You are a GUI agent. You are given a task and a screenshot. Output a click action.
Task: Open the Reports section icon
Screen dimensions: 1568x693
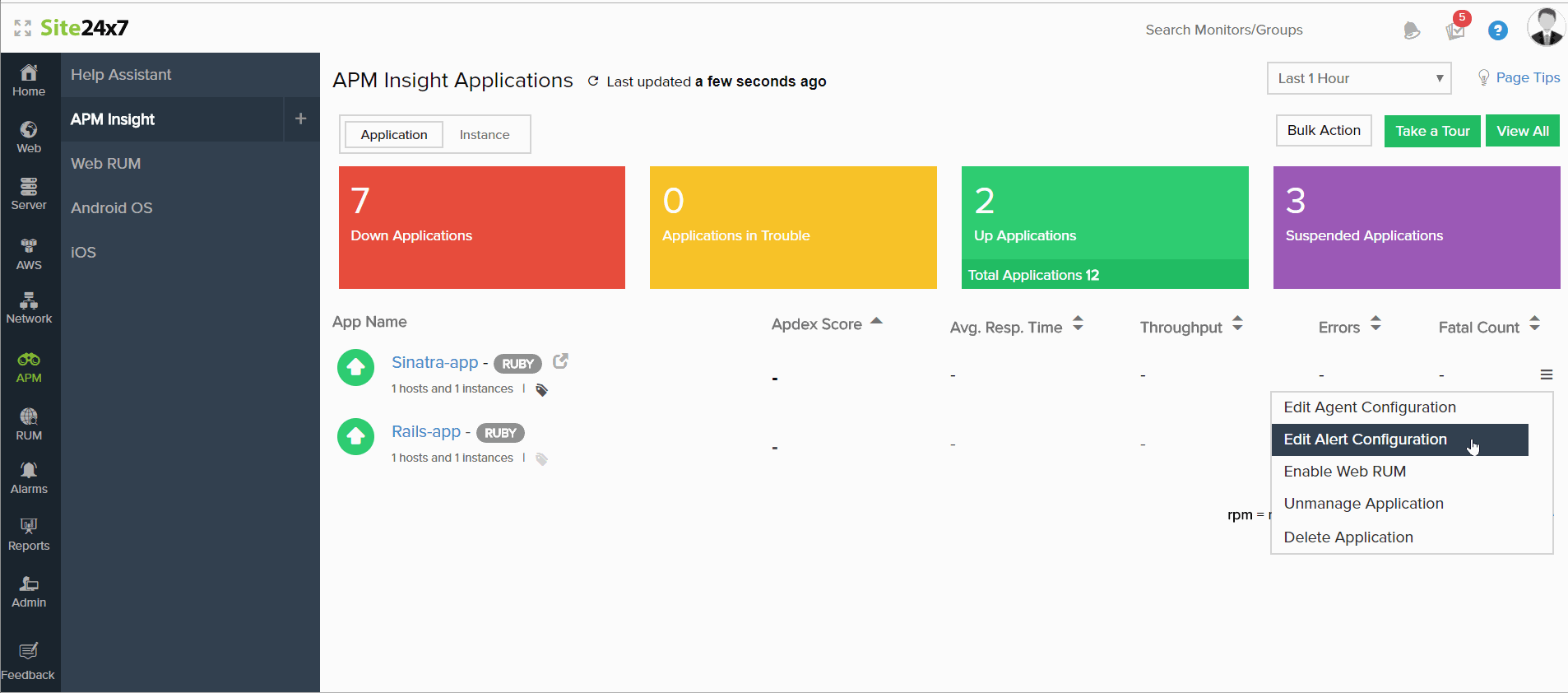tap(29, 535)
